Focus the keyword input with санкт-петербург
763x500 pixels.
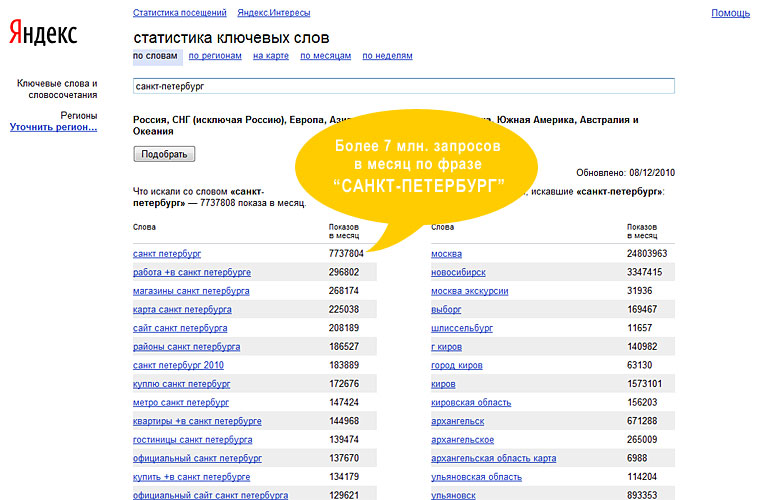pyautogui.click(x=403, y=86)
